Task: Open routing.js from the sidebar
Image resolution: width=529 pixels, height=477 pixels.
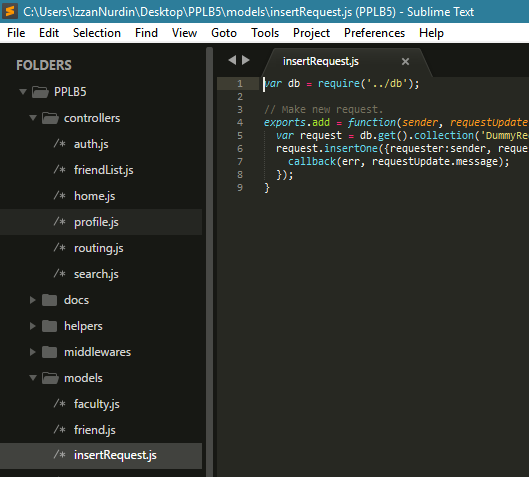Action: [x=99, y=248]
